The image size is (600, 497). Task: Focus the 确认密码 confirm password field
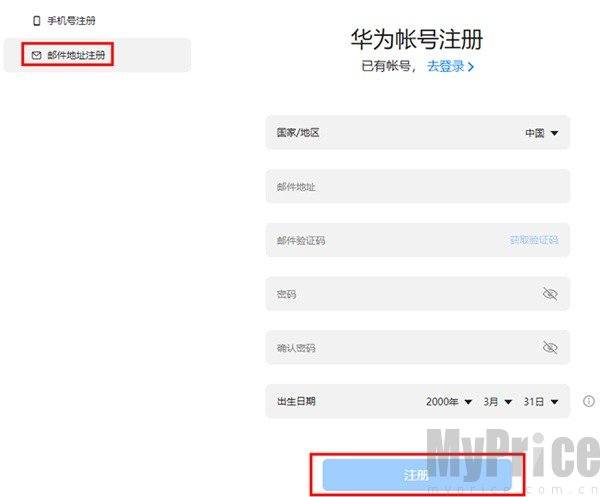click(418, 347)
